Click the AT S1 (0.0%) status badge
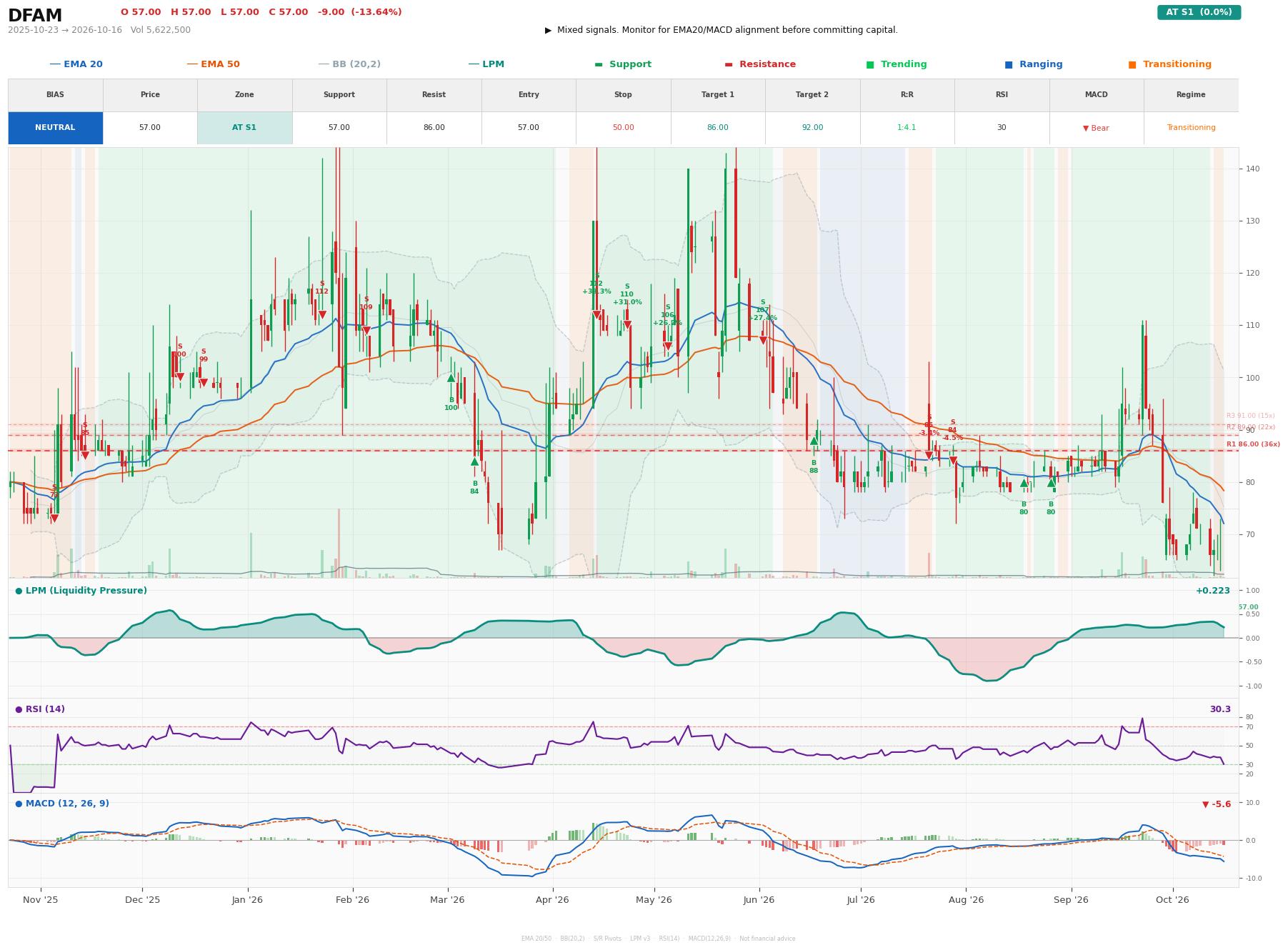Image resolution: width=1288 pixels, height=950 pixels. coord(1199,12)
